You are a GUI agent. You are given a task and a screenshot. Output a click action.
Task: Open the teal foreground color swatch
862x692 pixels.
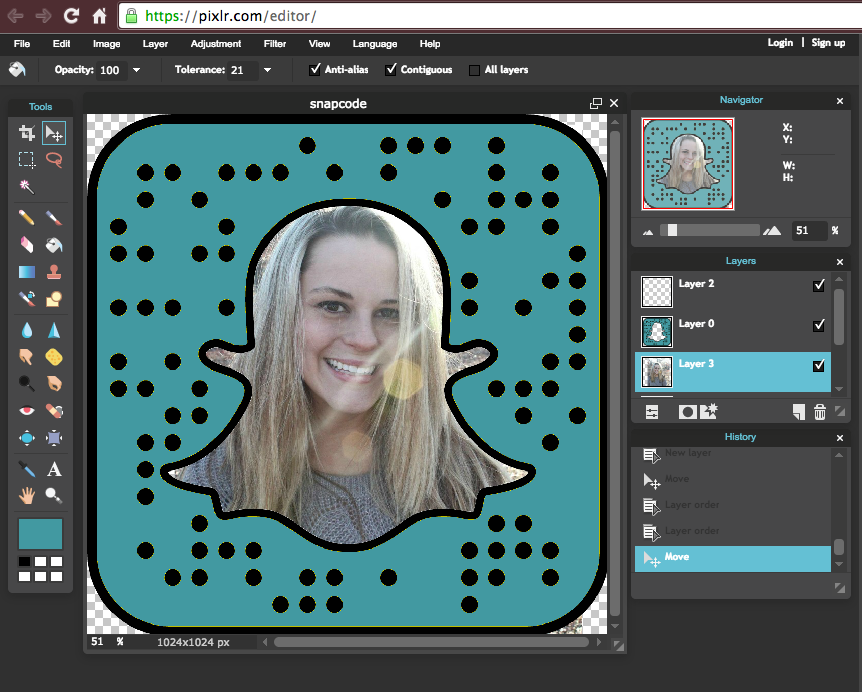(40, 534)
